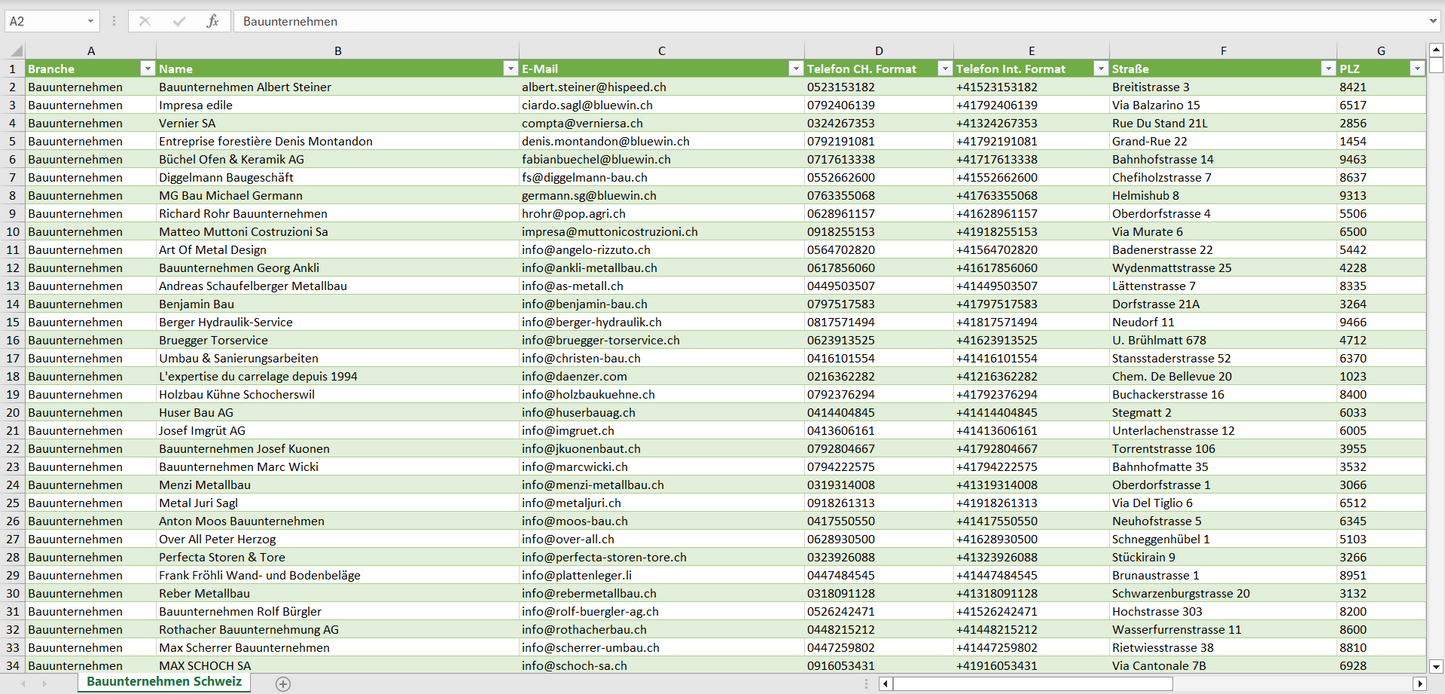Click the horizontal scrollbar right arrow

tap(1419, 684)
